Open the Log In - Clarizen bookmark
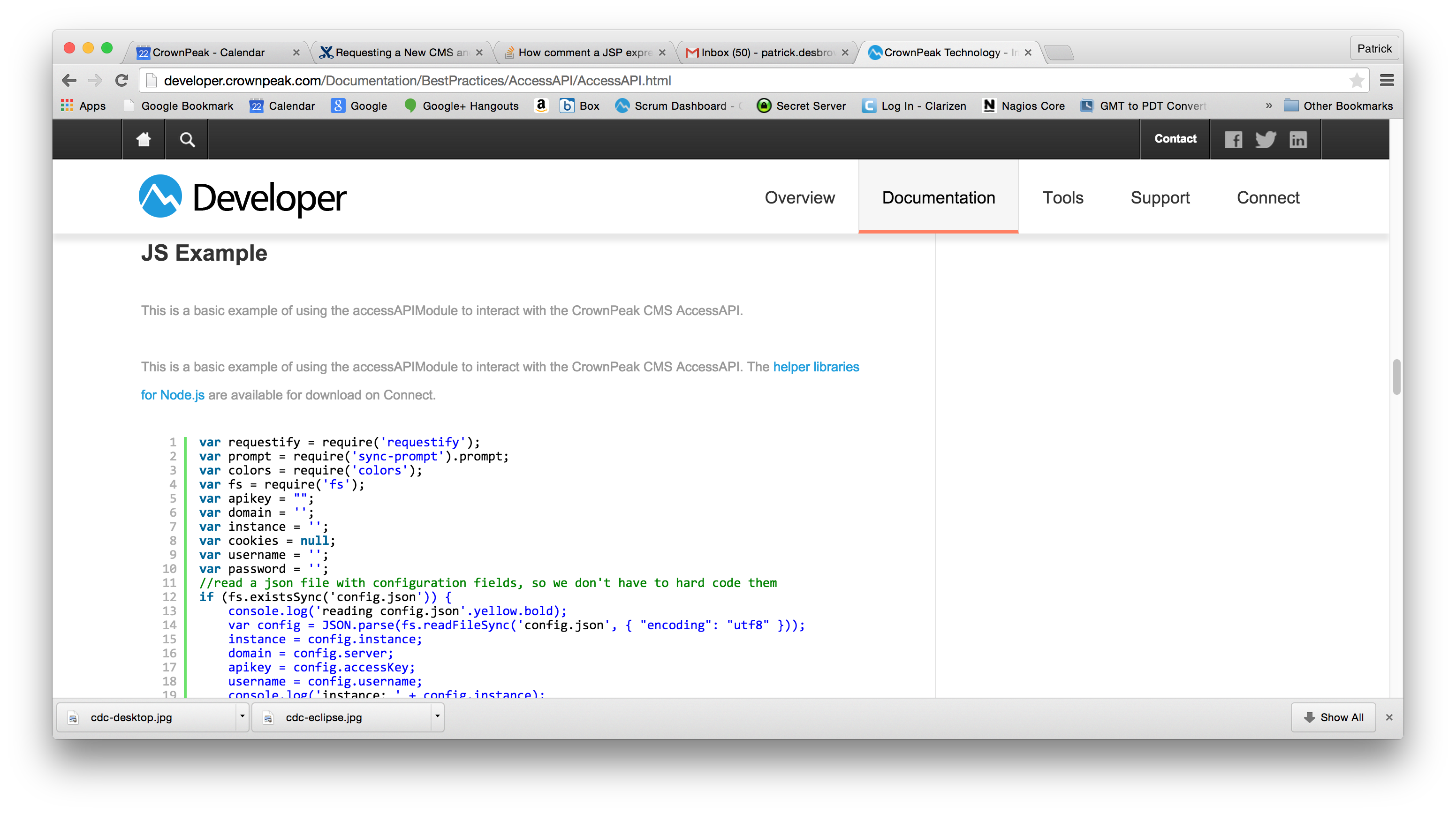1456x814 pixels. point(914,106)
